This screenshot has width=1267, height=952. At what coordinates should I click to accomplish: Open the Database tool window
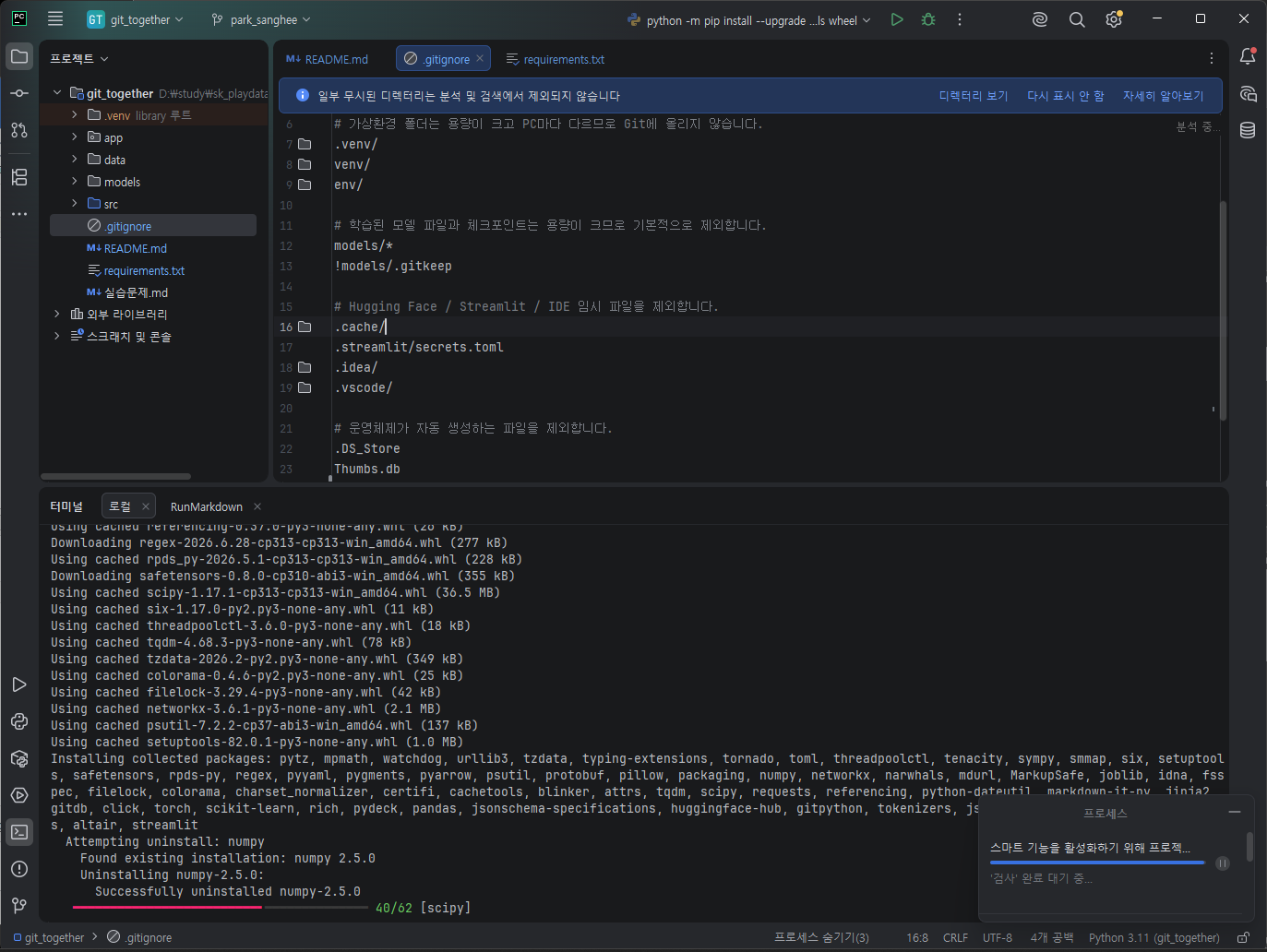[x=1248, y=130]
